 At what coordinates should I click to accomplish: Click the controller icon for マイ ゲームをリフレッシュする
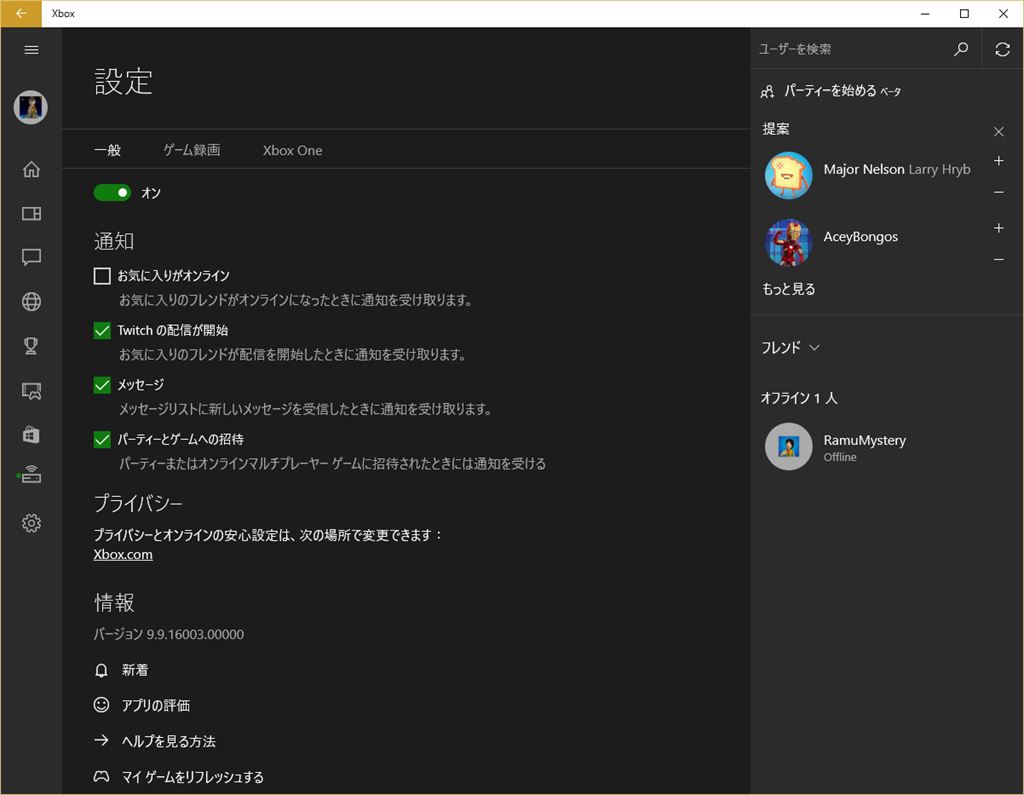click(x=101, y=776)
